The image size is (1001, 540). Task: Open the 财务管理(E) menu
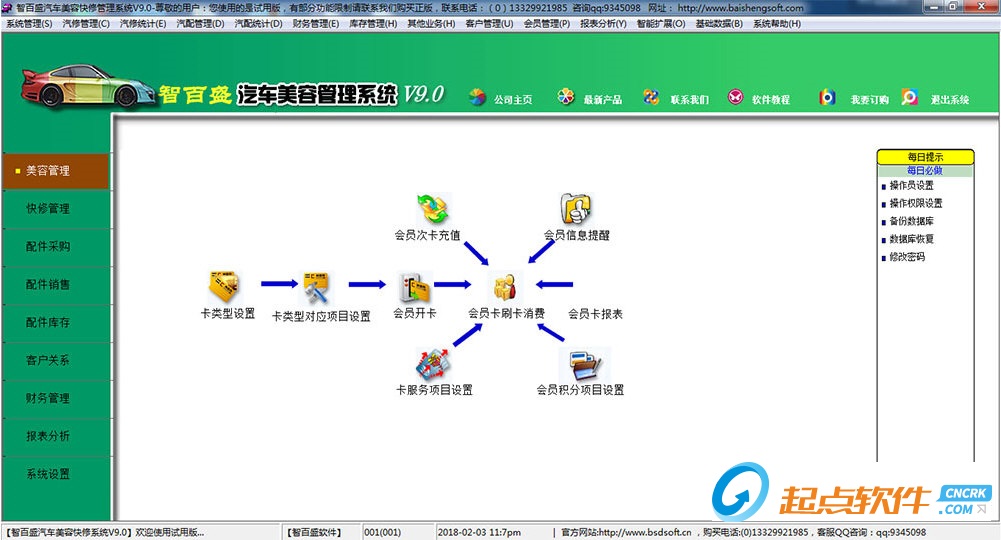point(316,24)
